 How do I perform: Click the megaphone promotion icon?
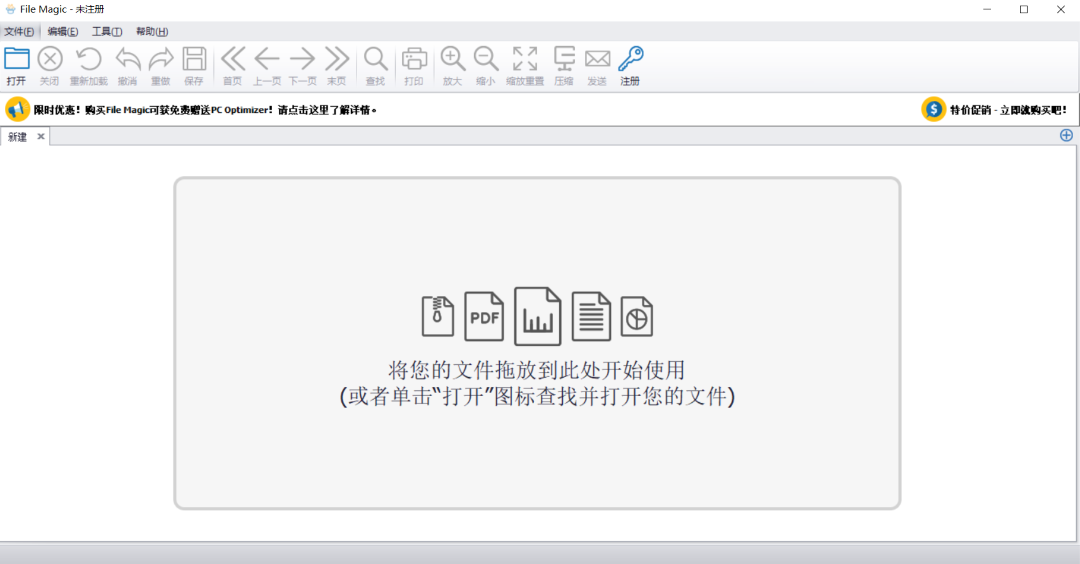point(18,109)
